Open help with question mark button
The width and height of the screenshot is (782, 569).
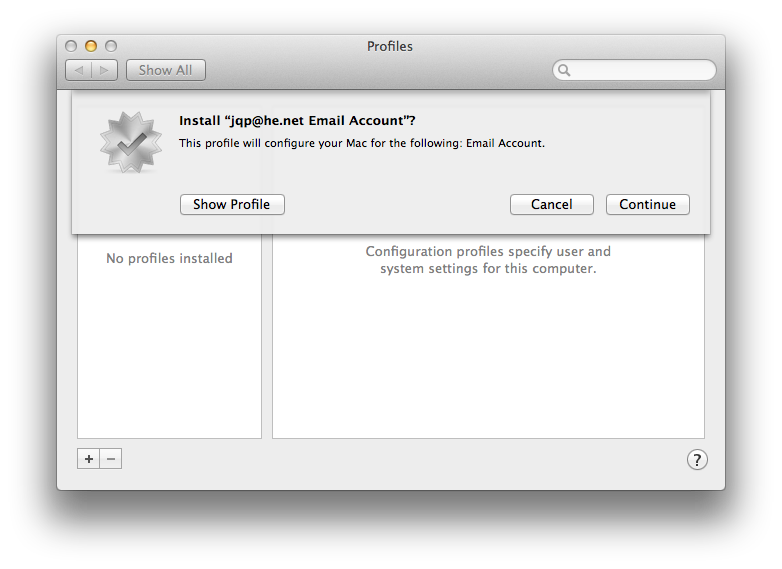pos(697,460)
